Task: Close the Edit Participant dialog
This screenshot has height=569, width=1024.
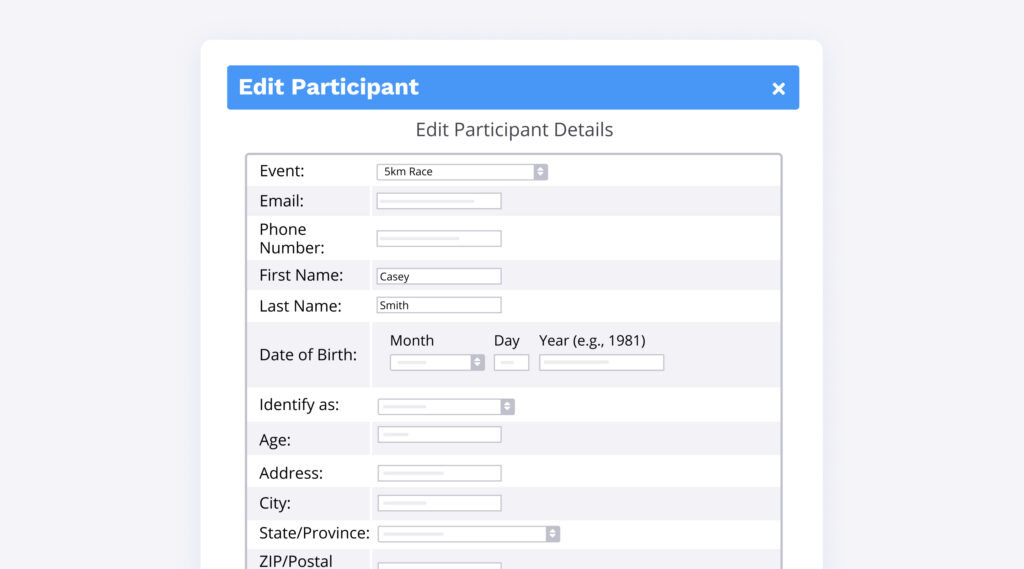Action: (x=778, y=89)
